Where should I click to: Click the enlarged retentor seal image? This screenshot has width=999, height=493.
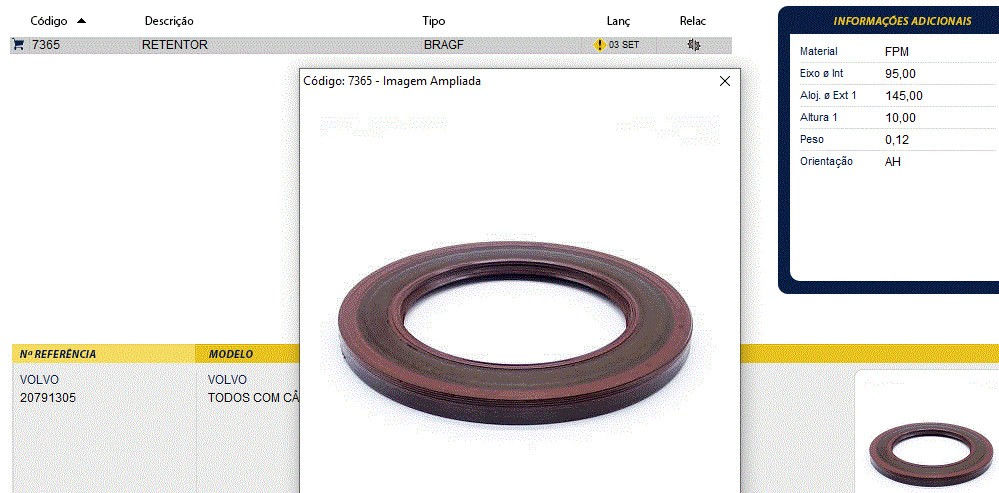(516, 332)
